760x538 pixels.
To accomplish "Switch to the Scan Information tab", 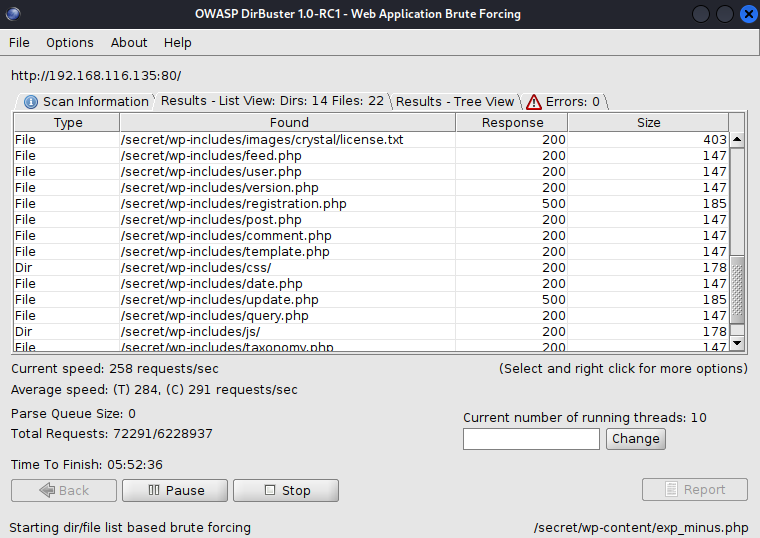I will (x=86, y=101).
